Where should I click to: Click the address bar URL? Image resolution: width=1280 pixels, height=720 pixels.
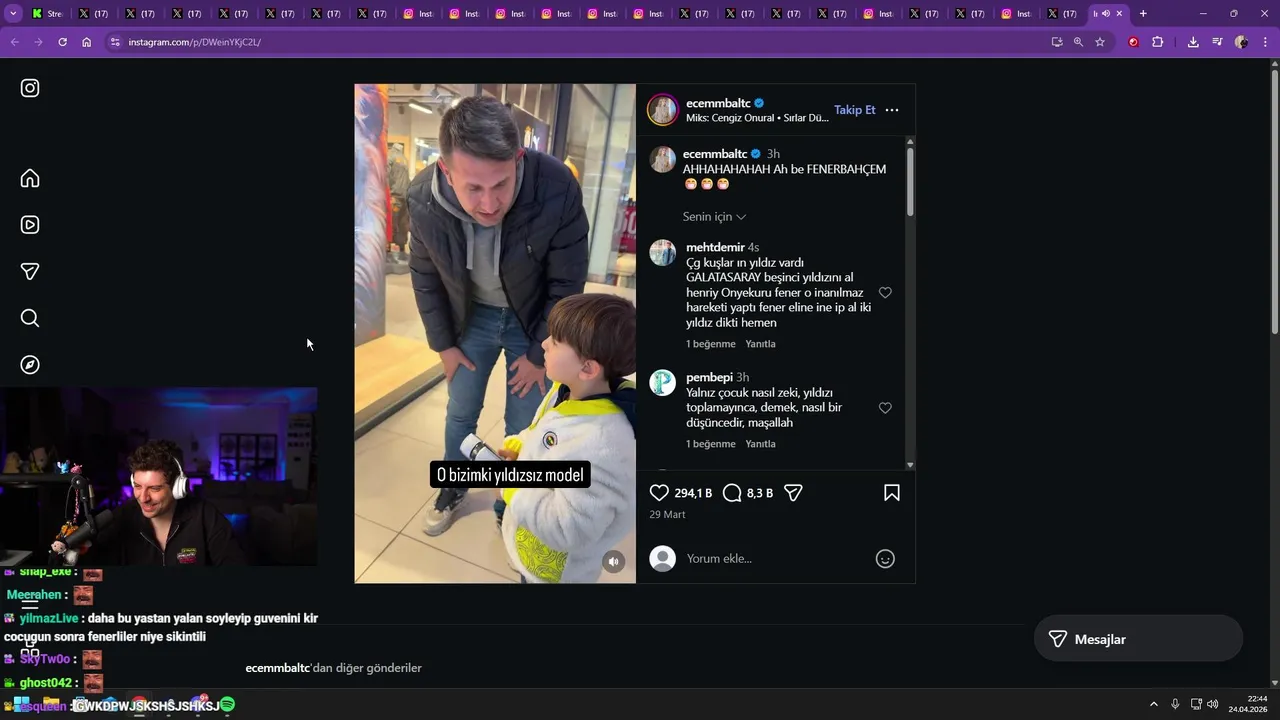(195, 42)
